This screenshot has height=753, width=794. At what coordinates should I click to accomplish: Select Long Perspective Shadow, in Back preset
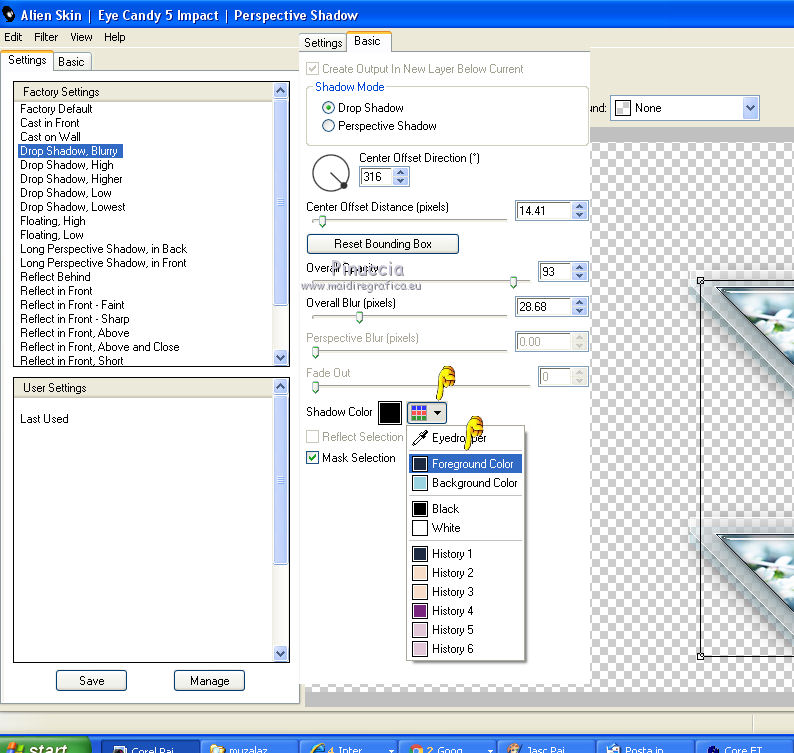(x=103, y=249)
